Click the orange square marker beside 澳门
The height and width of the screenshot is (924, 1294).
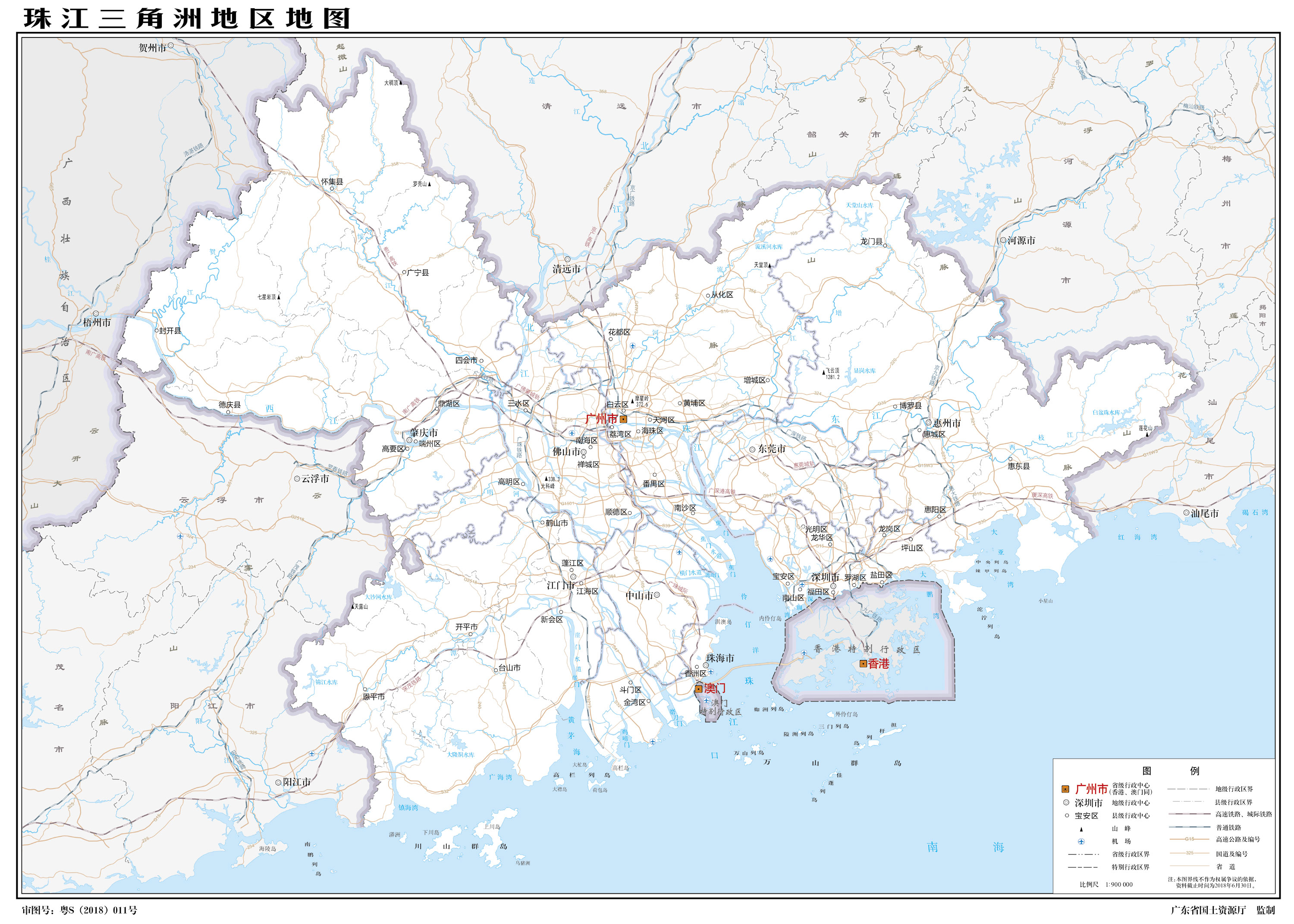point(698,689)
